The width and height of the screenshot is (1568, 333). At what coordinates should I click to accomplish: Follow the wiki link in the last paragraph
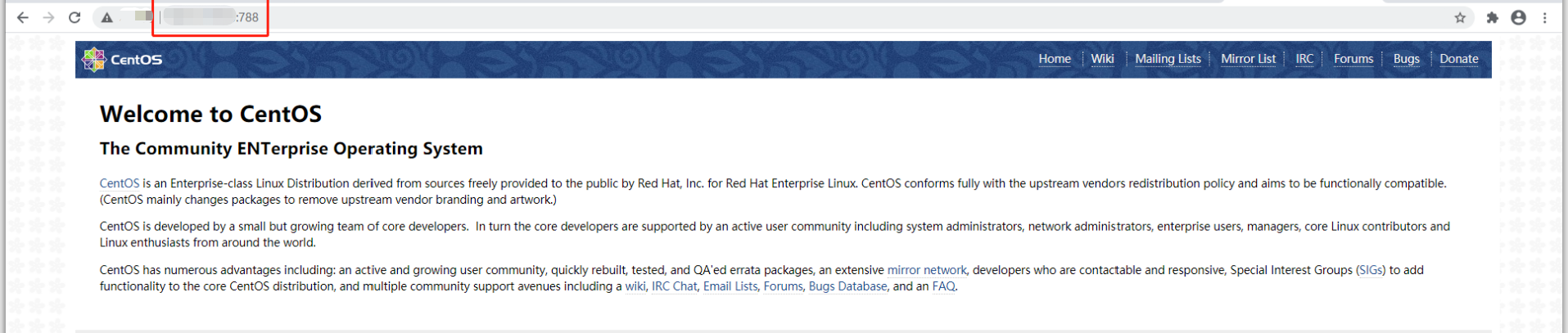635,286
